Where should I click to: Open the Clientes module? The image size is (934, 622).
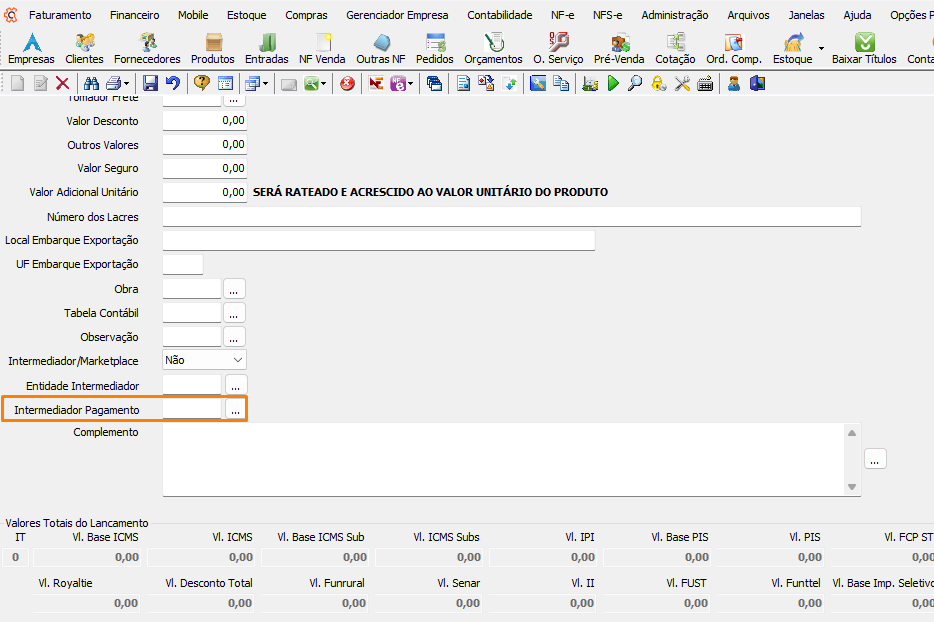coord(84,49)
